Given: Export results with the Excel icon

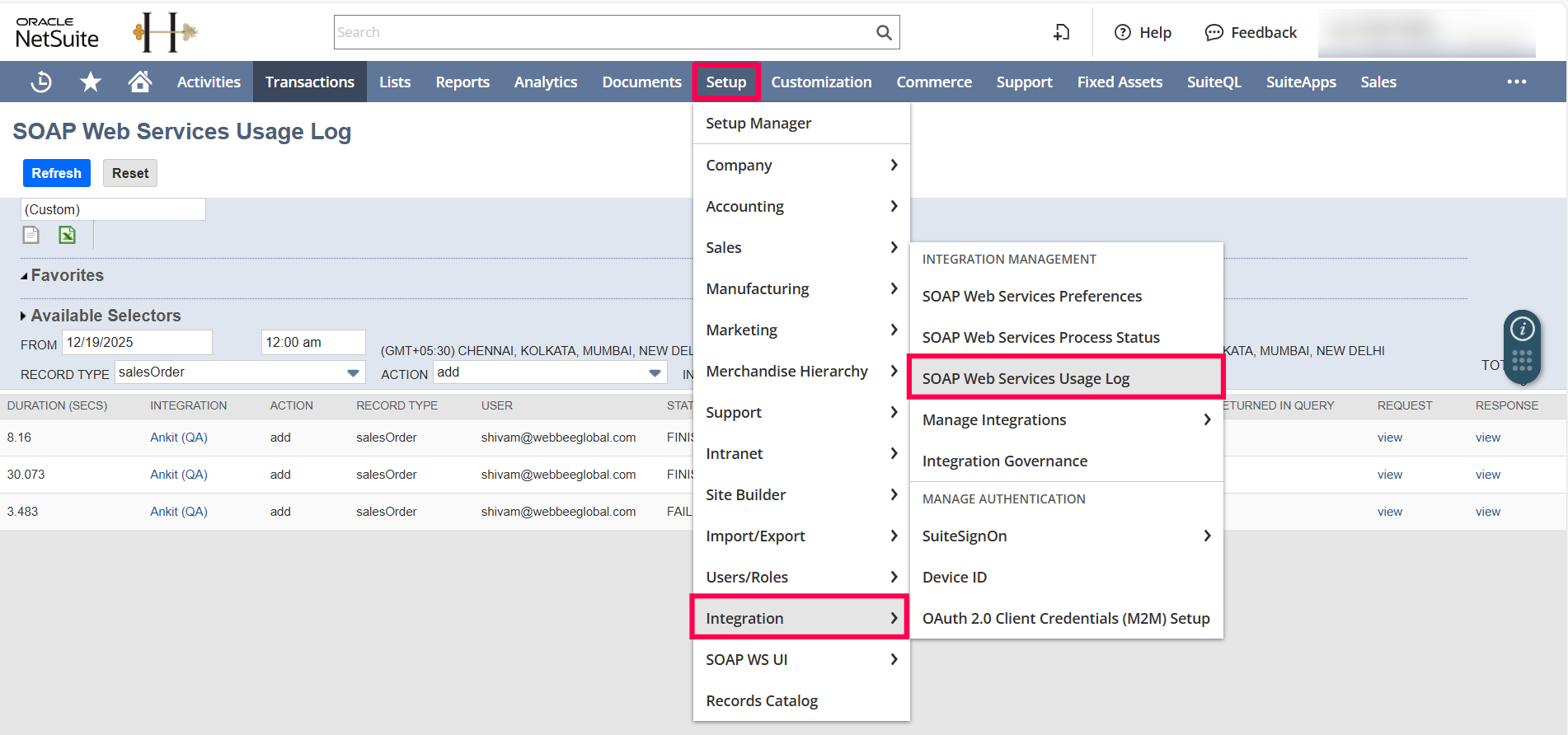Looking at the screenshot, I should click(x=67, y=236).
